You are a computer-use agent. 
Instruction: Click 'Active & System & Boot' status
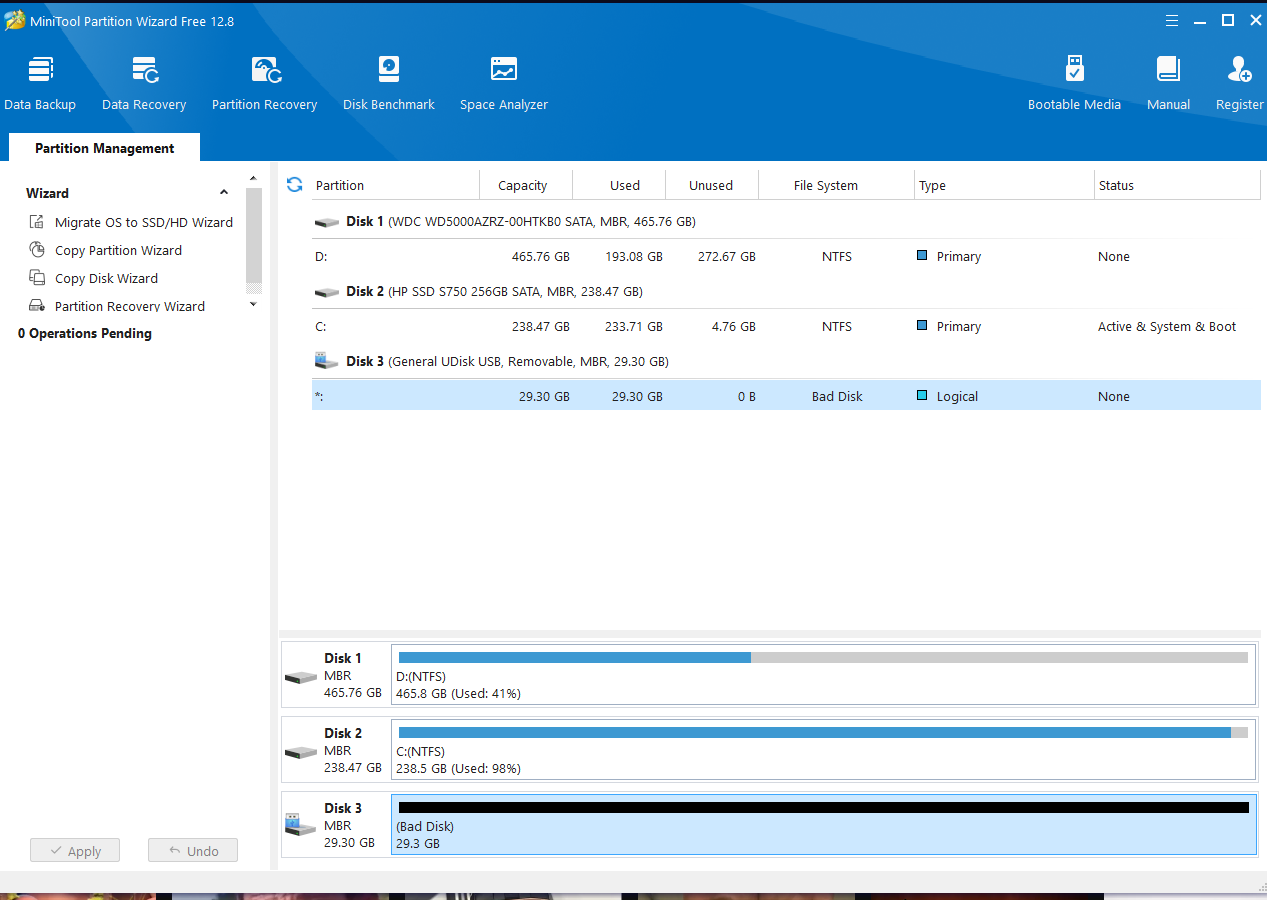(x=1167, y=326)
